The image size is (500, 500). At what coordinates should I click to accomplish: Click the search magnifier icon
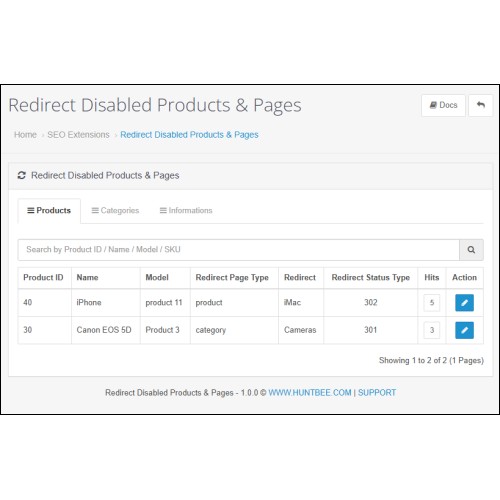[x=471, y=250]
